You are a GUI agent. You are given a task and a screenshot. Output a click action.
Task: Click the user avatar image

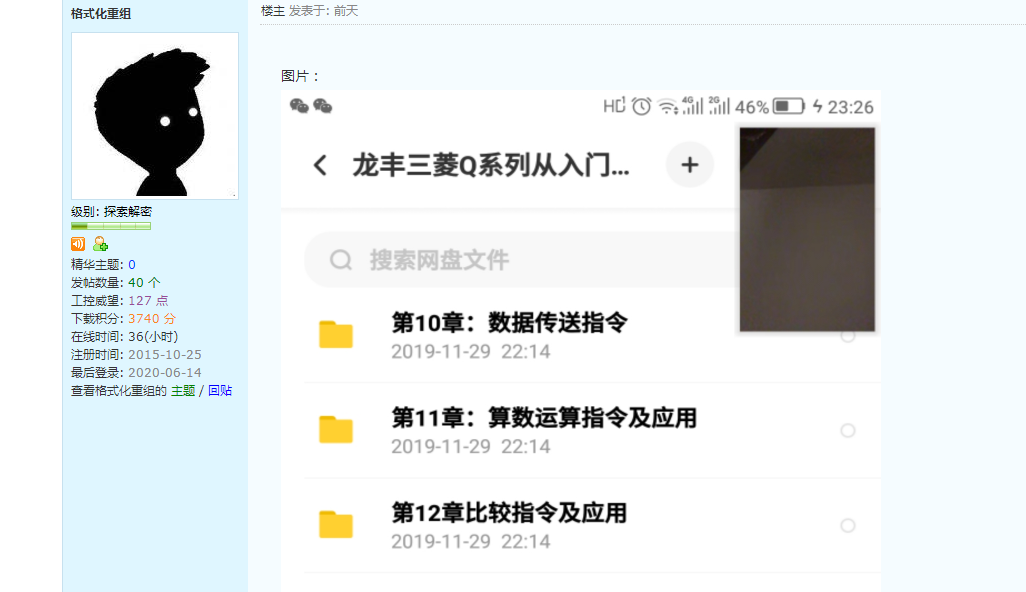(x=155, y=116)
